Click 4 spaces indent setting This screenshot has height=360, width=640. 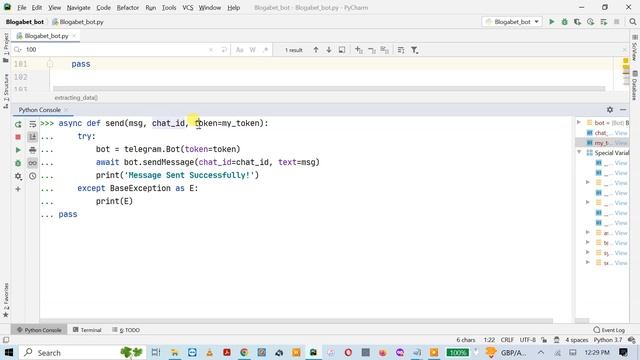[576, 340]
